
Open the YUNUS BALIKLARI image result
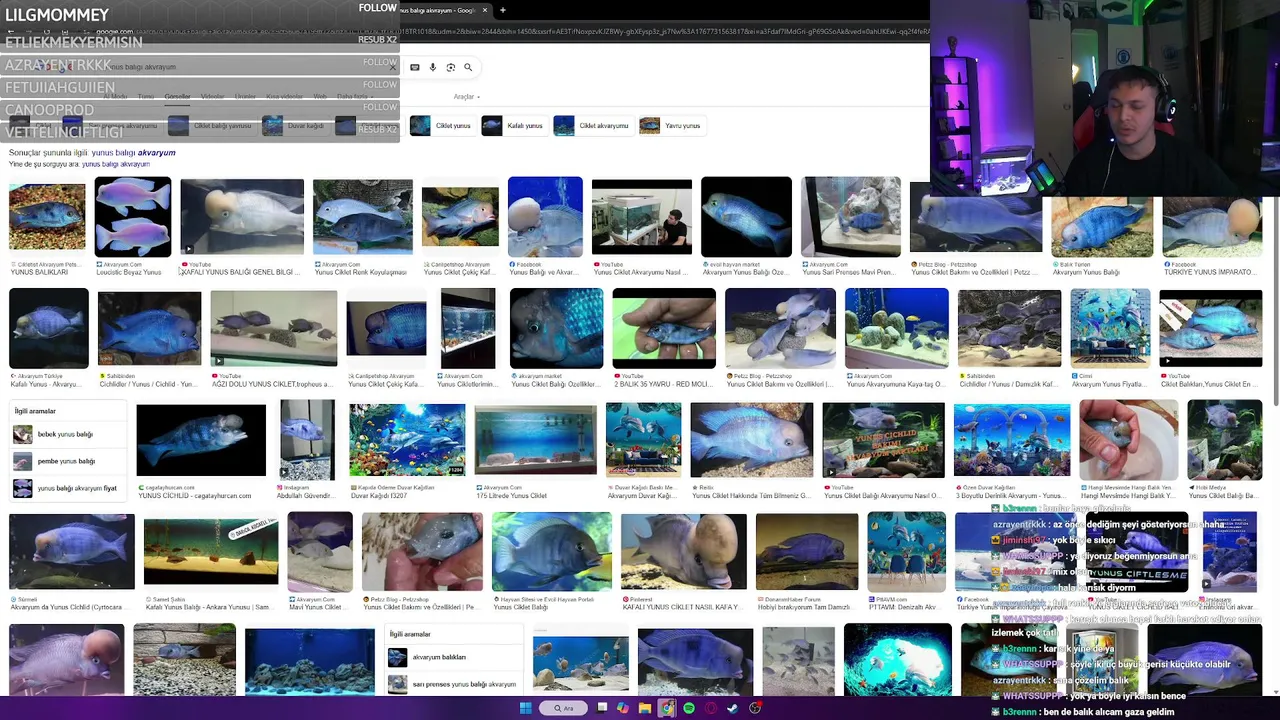click(47, 217)
